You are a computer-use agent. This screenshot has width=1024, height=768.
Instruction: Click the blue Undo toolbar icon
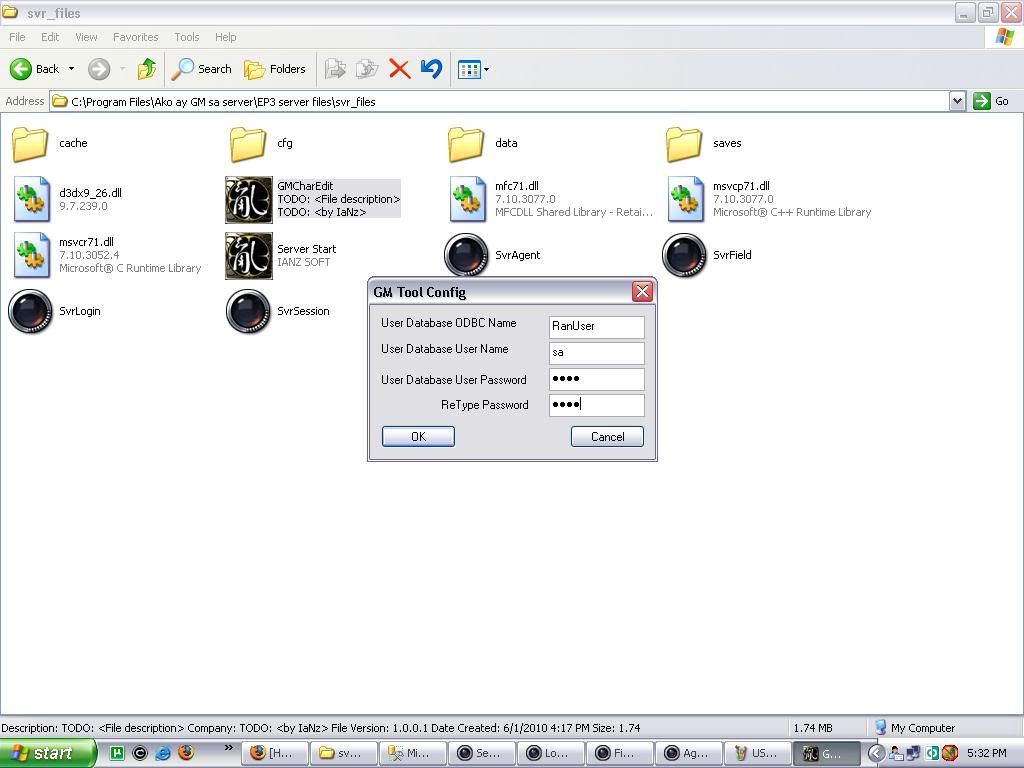click(431, 69)
